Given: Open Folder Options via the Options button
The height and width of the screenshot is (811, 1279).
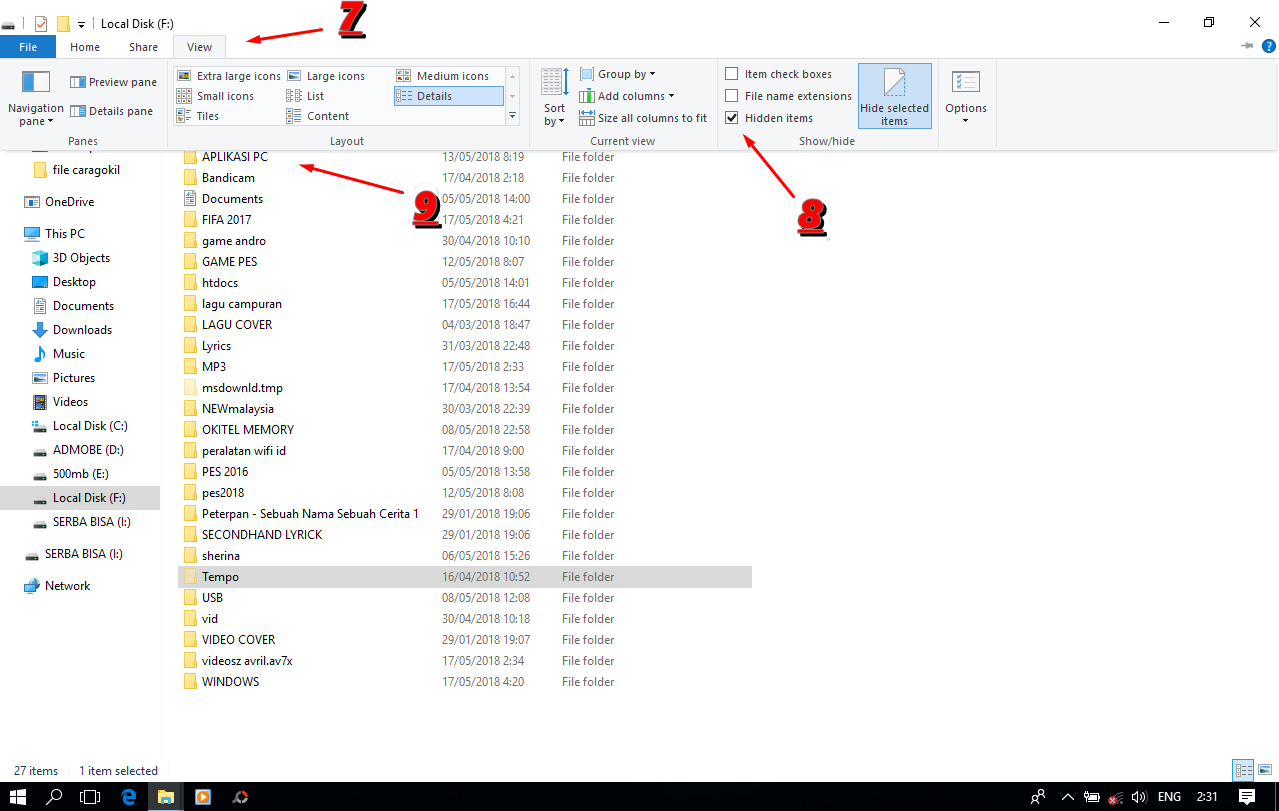Looking at the screenshot, I should [x=965, y=95].
